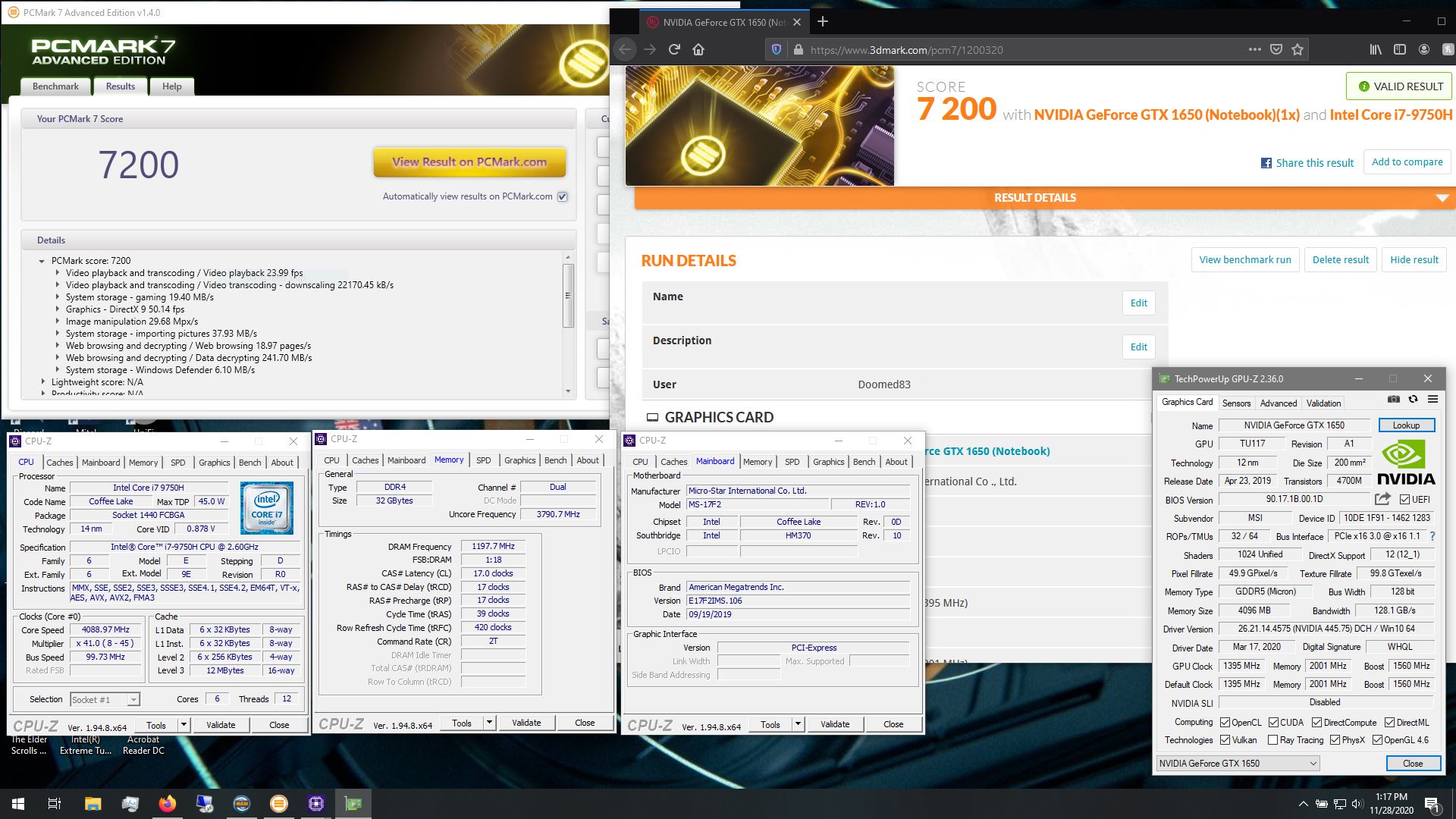Open Firefox Library icon

pos(1375,49)
